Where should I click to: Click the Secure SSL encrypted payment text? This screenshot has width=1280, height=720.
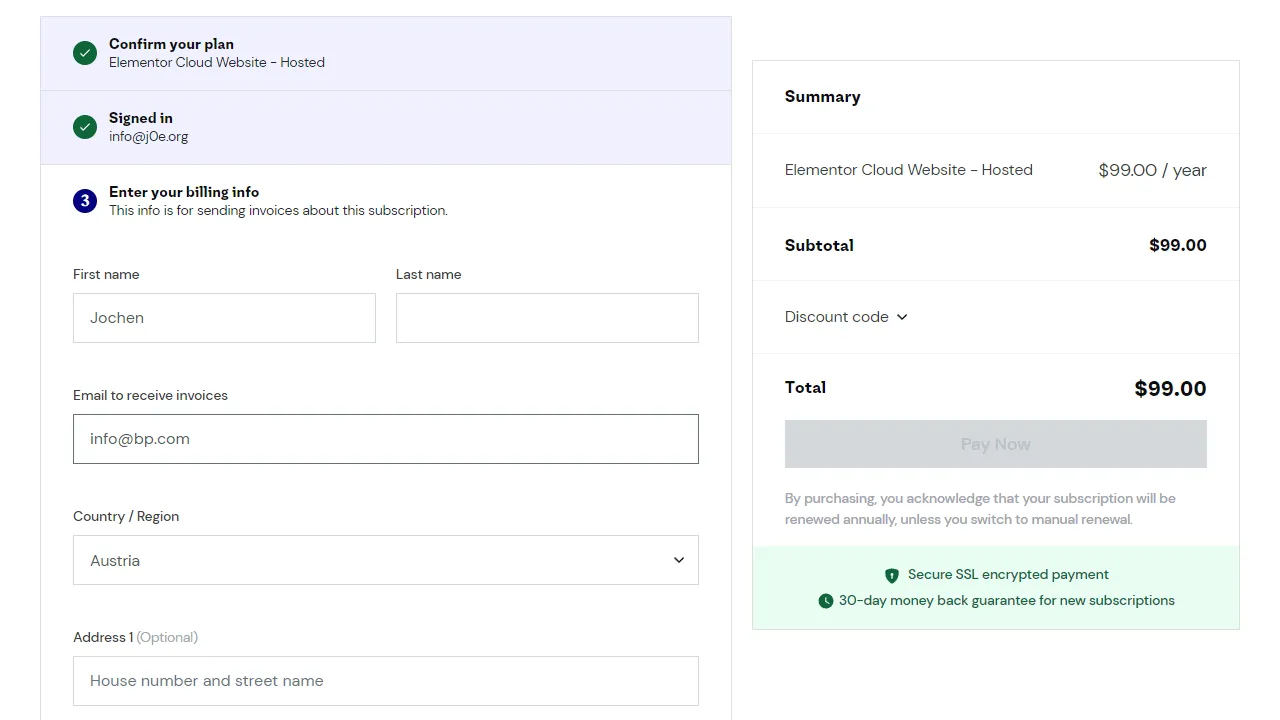[1008, 575]
